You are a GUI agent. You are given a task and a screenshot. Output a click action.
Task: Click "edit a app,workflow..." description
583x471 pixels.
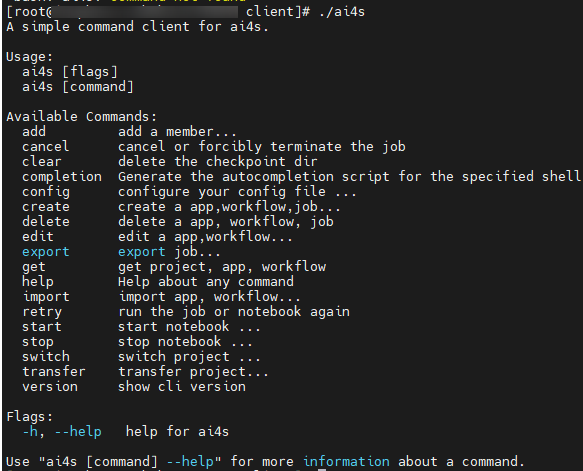(x=205, y=237)
